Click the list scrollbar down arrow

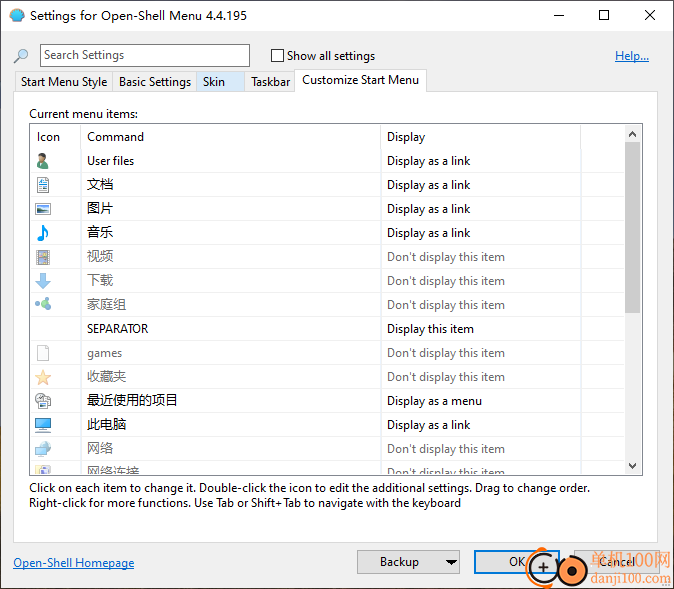632,466
